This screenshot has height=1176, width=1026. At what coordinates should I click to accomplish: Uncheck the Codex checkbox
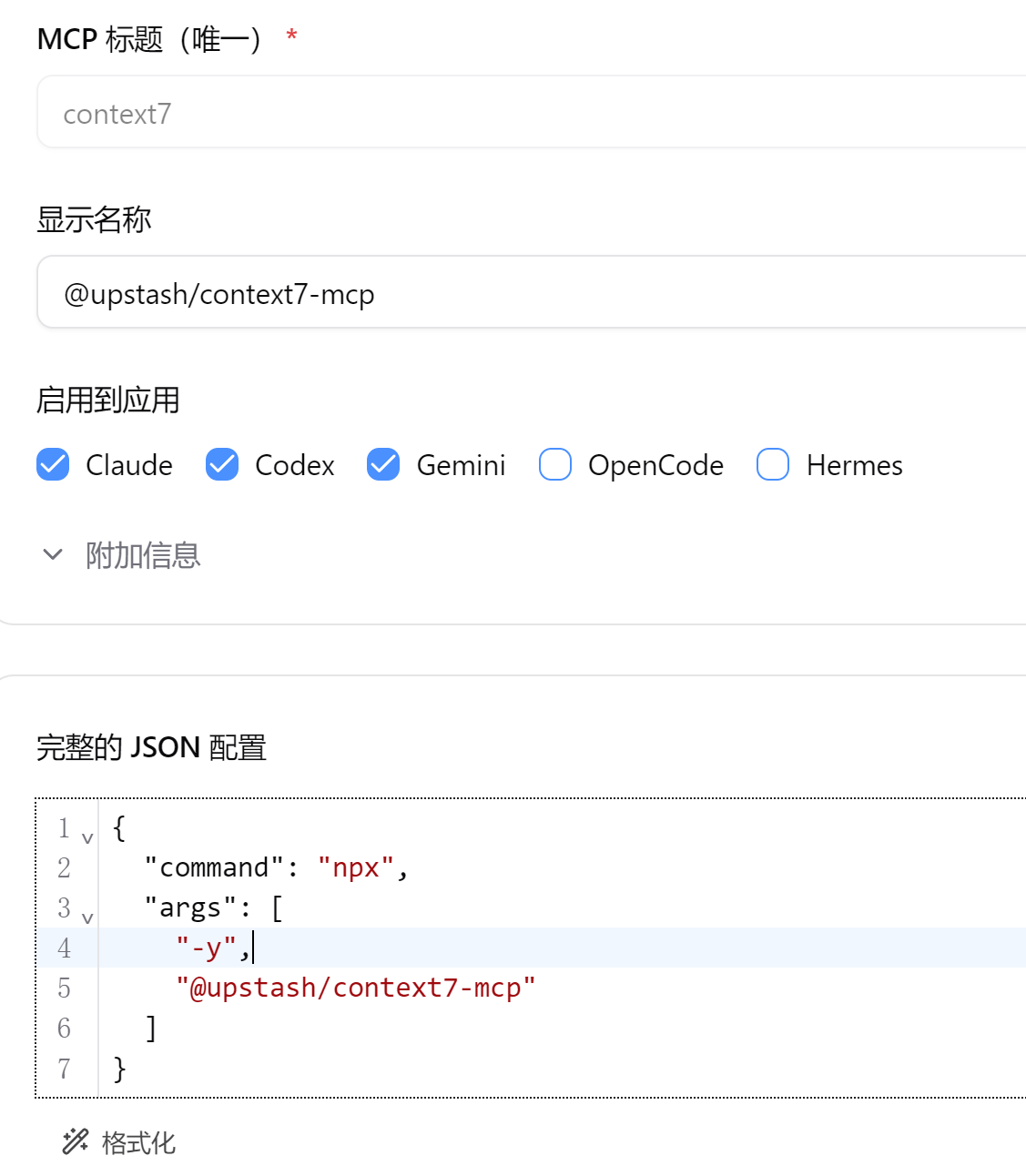coord(222,464)
